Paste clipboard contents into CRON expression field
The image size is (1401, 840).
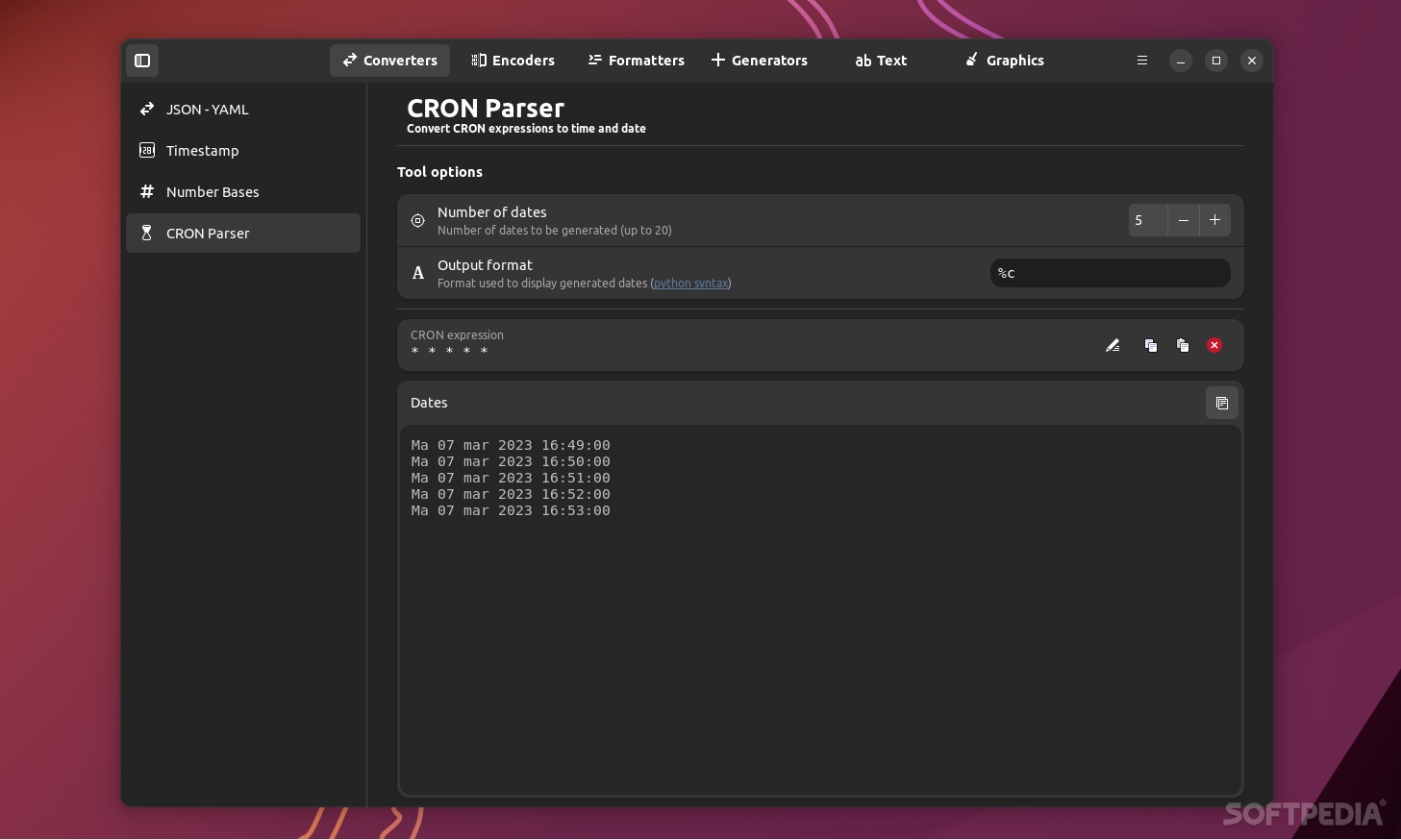pyautogui.click(x=1183, y=345)
